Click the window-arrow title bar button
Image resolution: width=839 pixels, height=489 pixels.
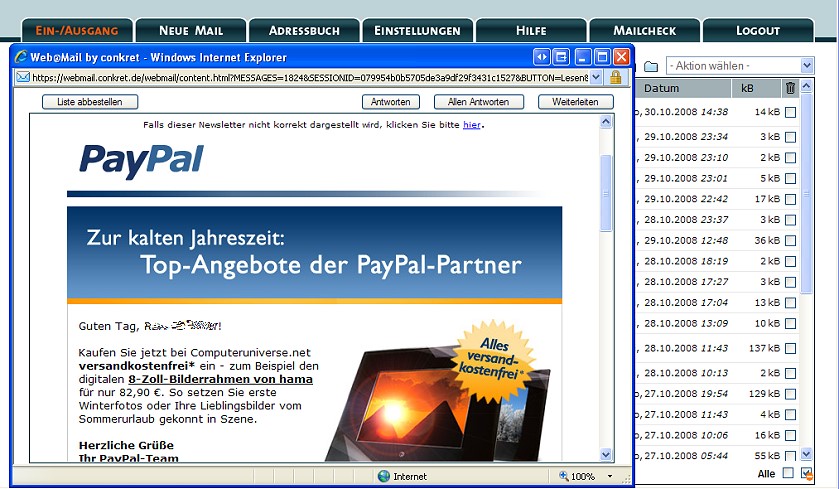click(561, 57)
